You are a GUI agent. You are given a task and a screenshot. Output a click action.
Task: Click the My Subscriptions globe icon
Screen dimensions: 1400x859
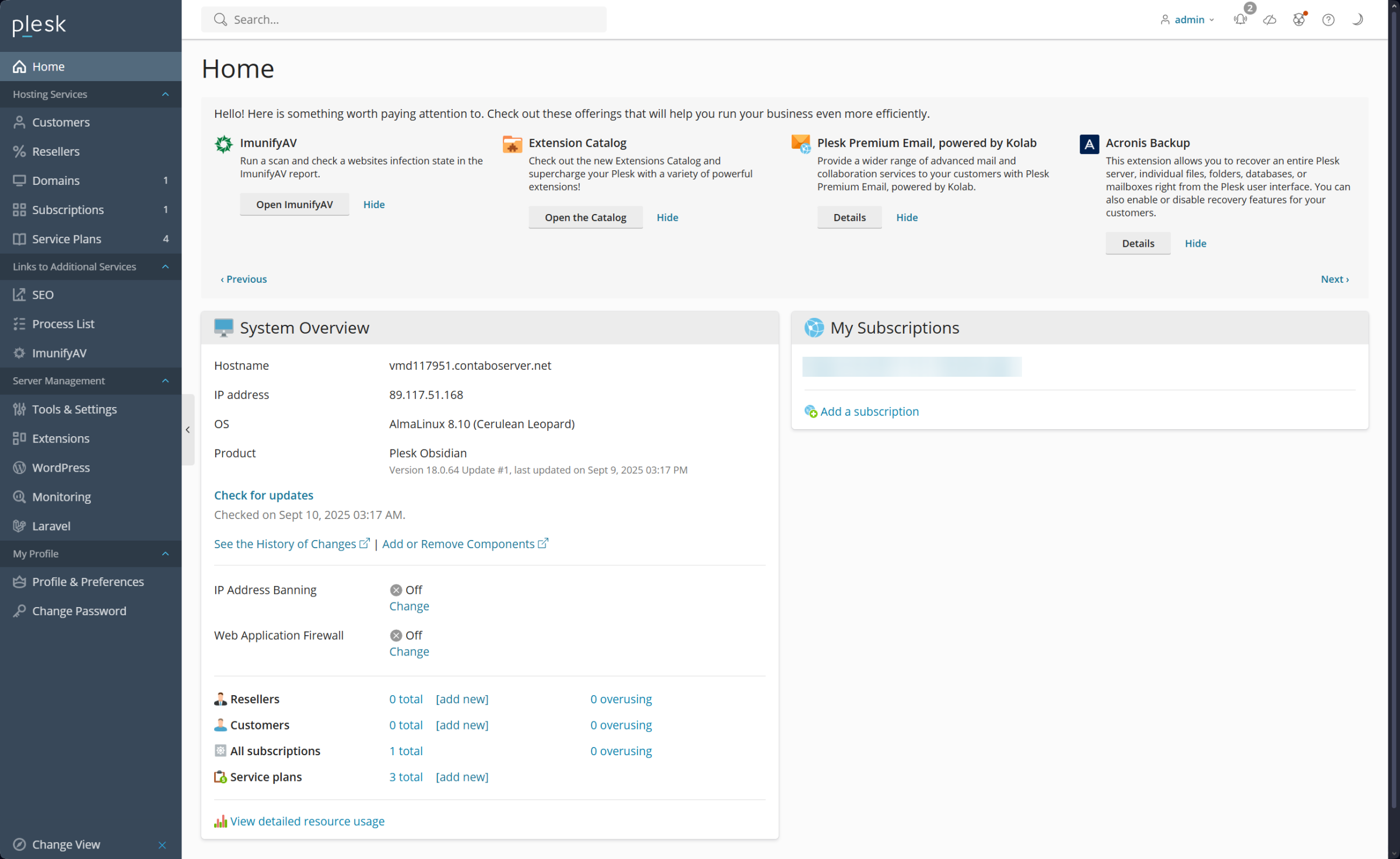coord(814,328)
